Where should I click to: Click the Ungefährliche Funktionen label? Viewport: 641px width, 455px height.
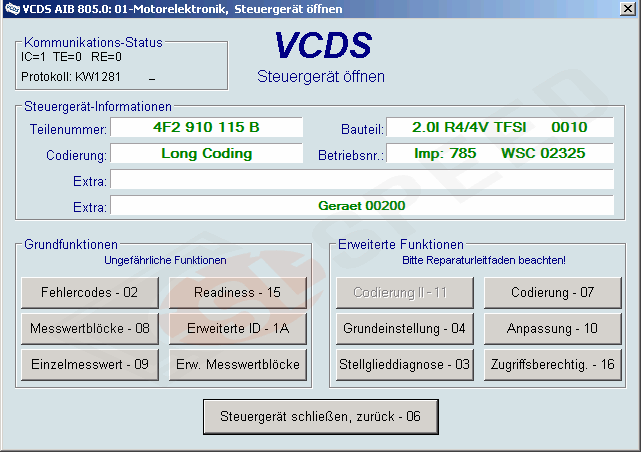(165, 260)
